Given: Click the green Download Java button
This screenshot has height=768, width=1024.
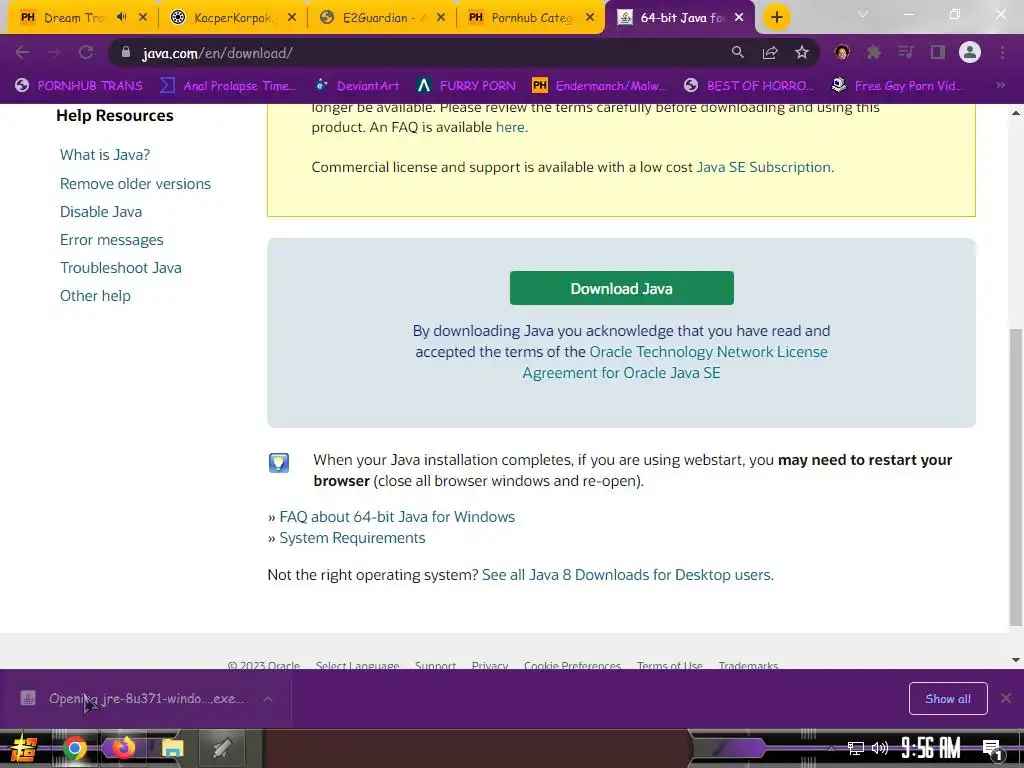Looking at the screenshot, I should click(621, 288).
